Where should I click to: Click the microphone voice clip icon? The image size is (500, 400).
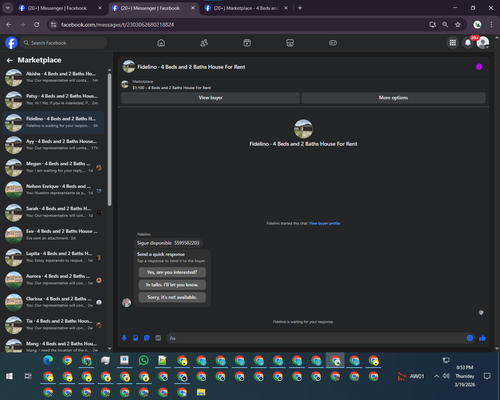point(124,338)
